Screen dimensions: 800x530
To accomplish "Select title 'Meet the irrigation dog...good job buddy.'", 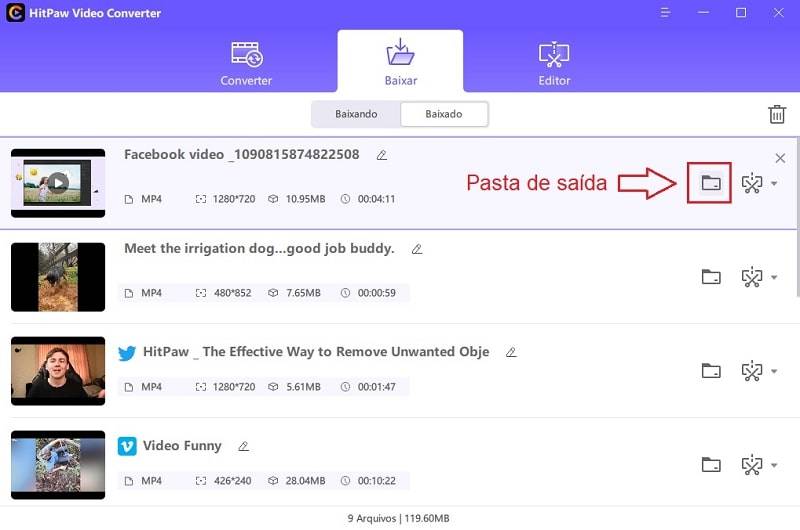I will [259, 248].
